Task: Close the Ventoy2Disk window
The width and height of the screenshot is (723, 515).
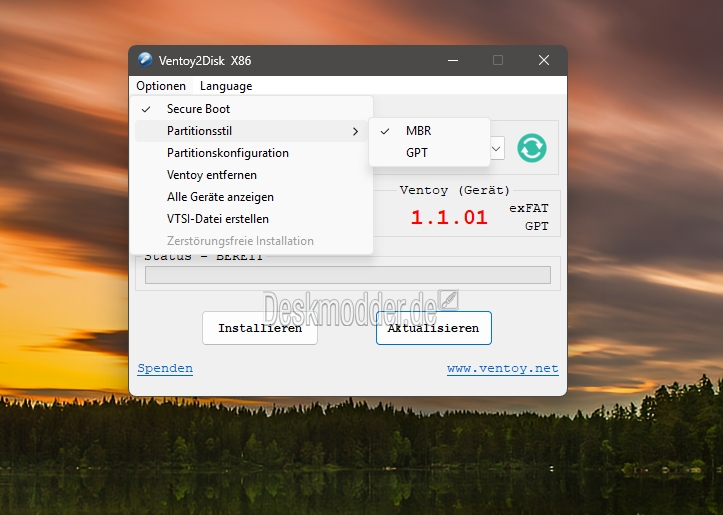Action: pyautogui.click(x=544, y=60)
